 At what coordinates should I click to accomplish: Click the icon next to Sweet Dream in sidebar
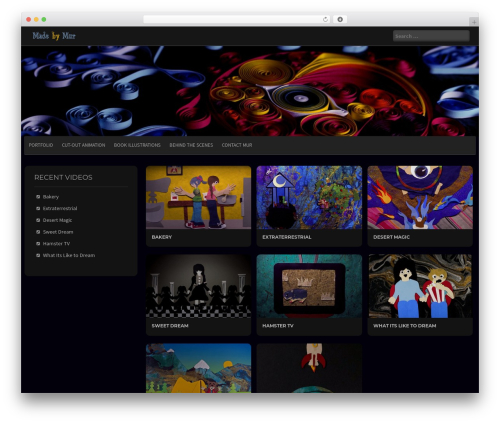tap(38, 232)
